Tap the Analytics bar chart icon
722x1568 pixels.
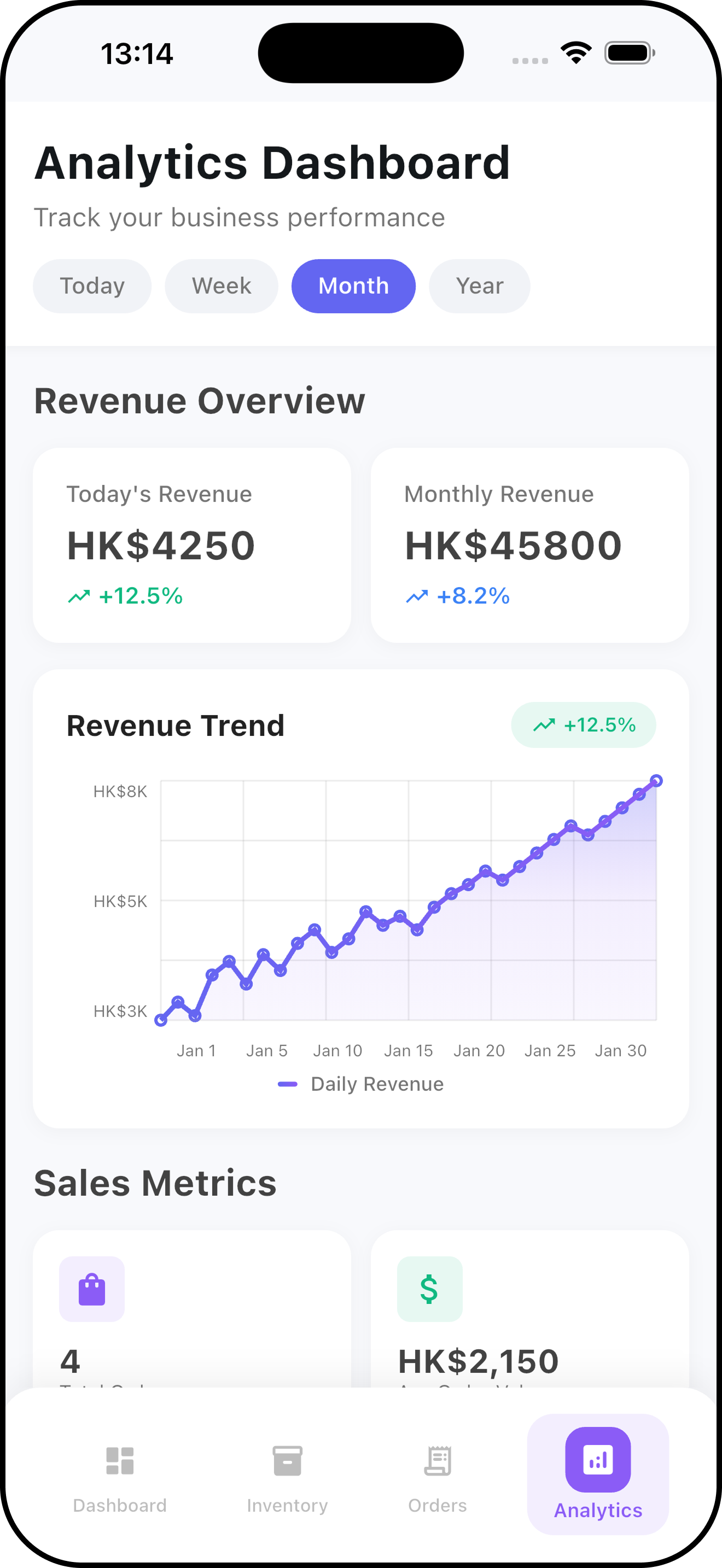click(598, 1460)
